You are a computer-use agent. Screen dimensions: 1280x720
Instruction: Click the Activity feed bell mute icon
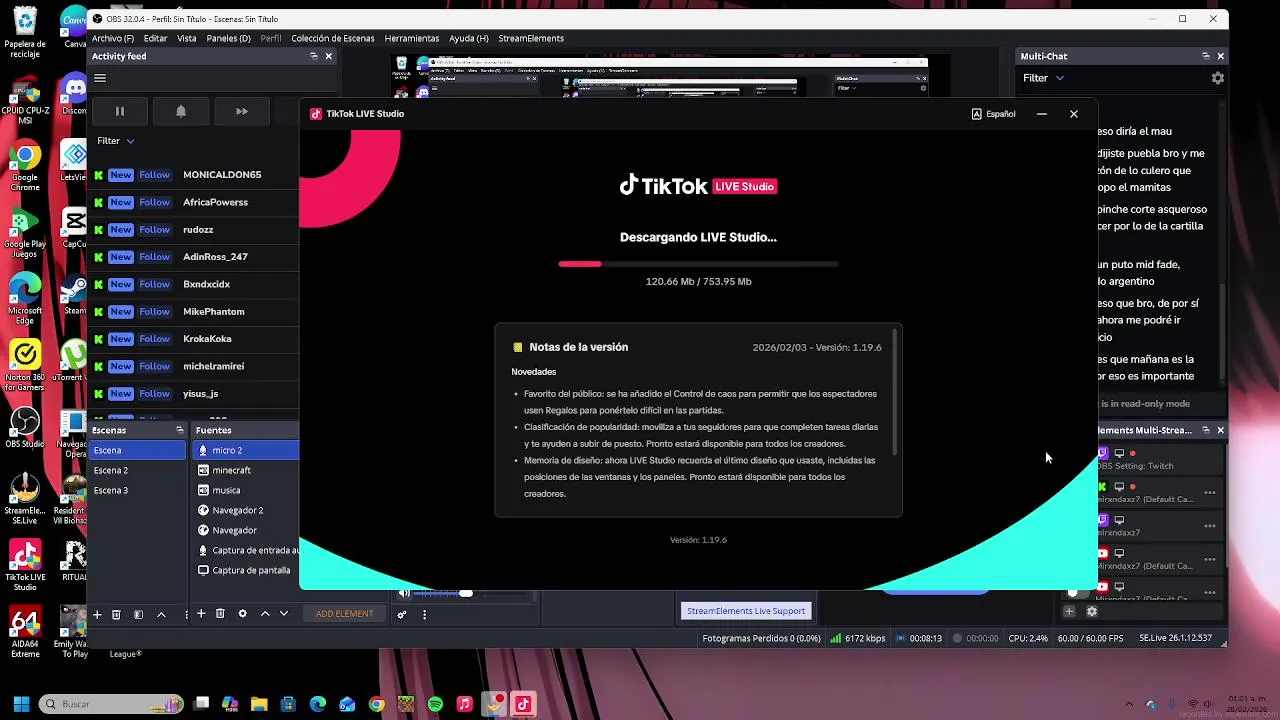point(181,111)
